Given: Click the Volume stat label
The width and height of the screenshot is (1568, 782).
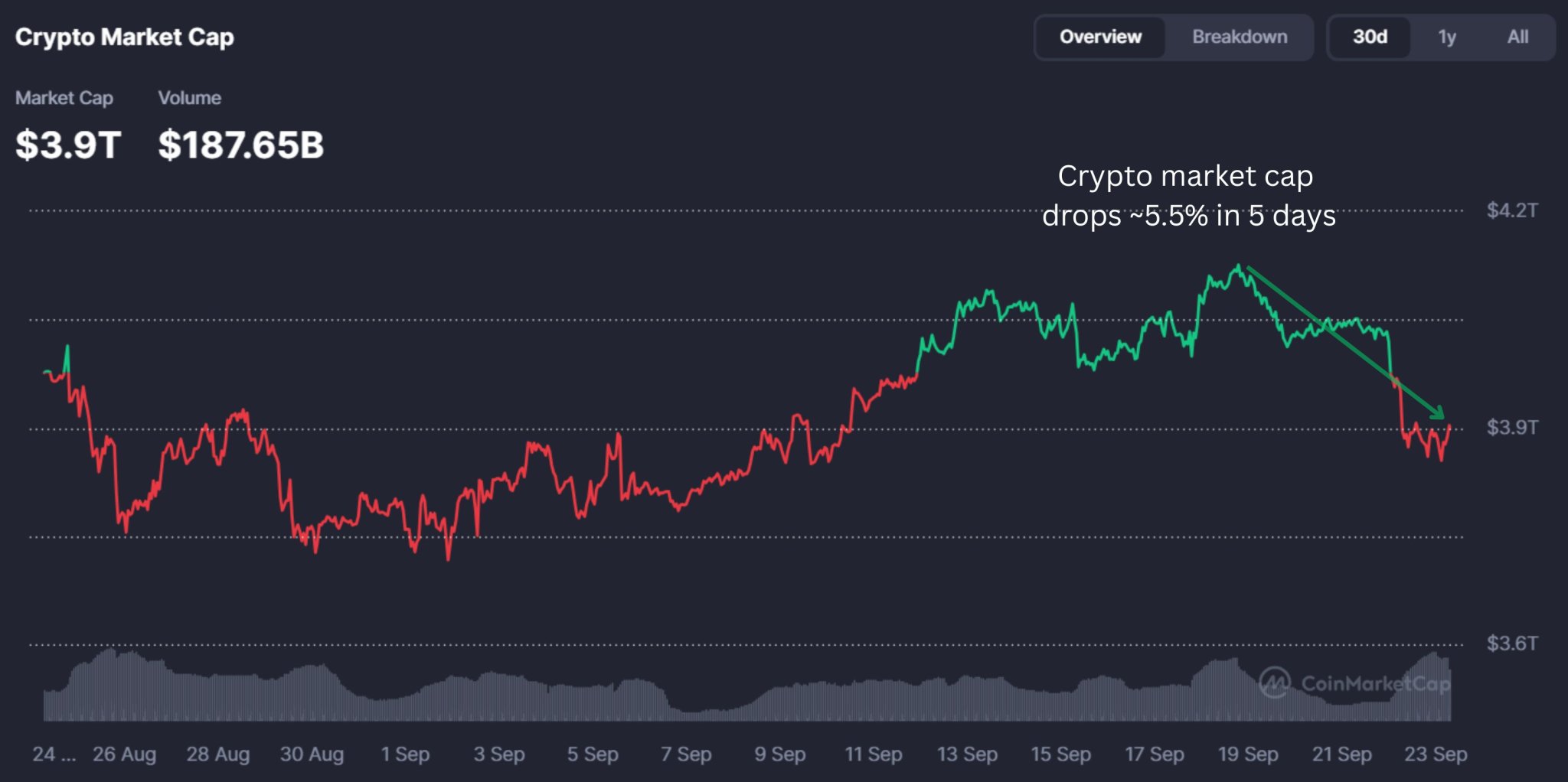Looking at the screenshot, I should [x=189, y=98].
